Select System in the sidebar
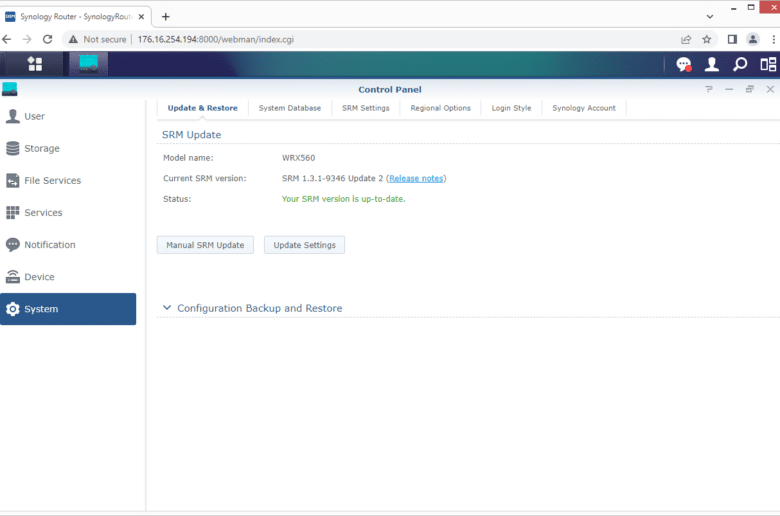The height and width of the screenshot is (516, 780). click(68, 309)
